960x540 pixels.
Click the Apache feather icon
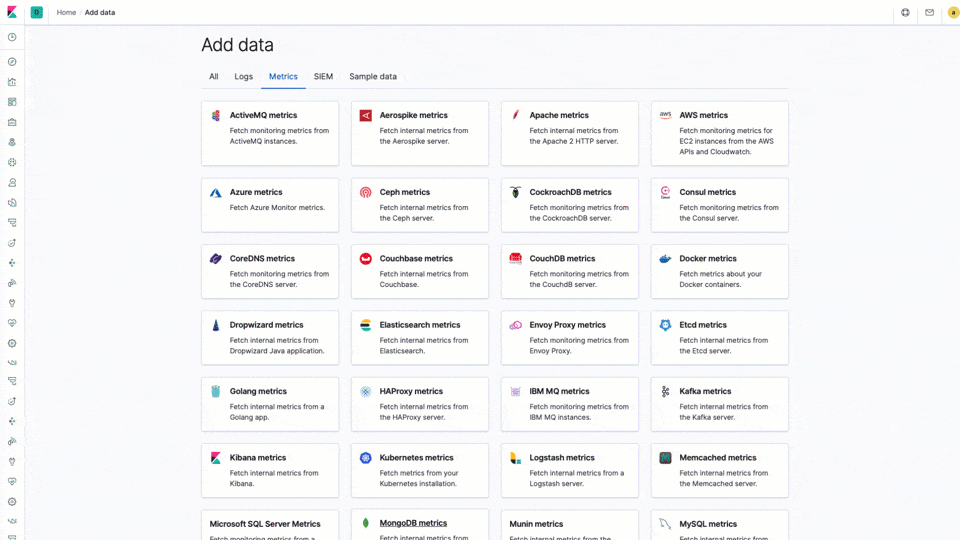[x=516, y=114]
